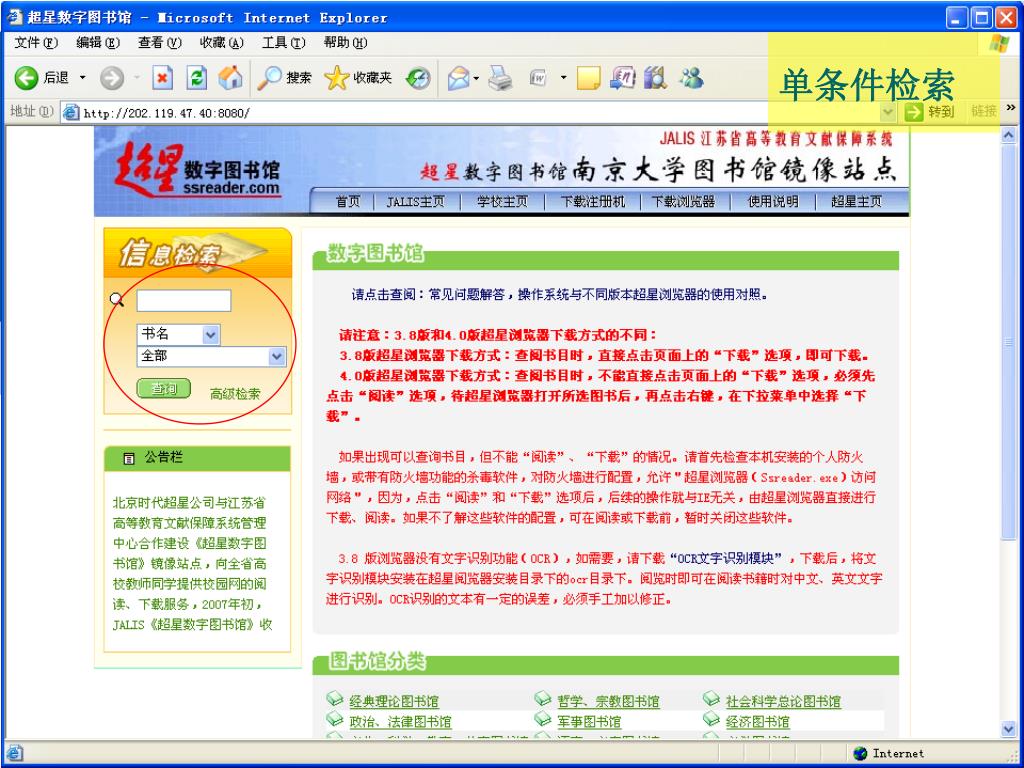Open the 使用说明 navigation tab
Screen dimensions: 1024x768
click(773, 202)
